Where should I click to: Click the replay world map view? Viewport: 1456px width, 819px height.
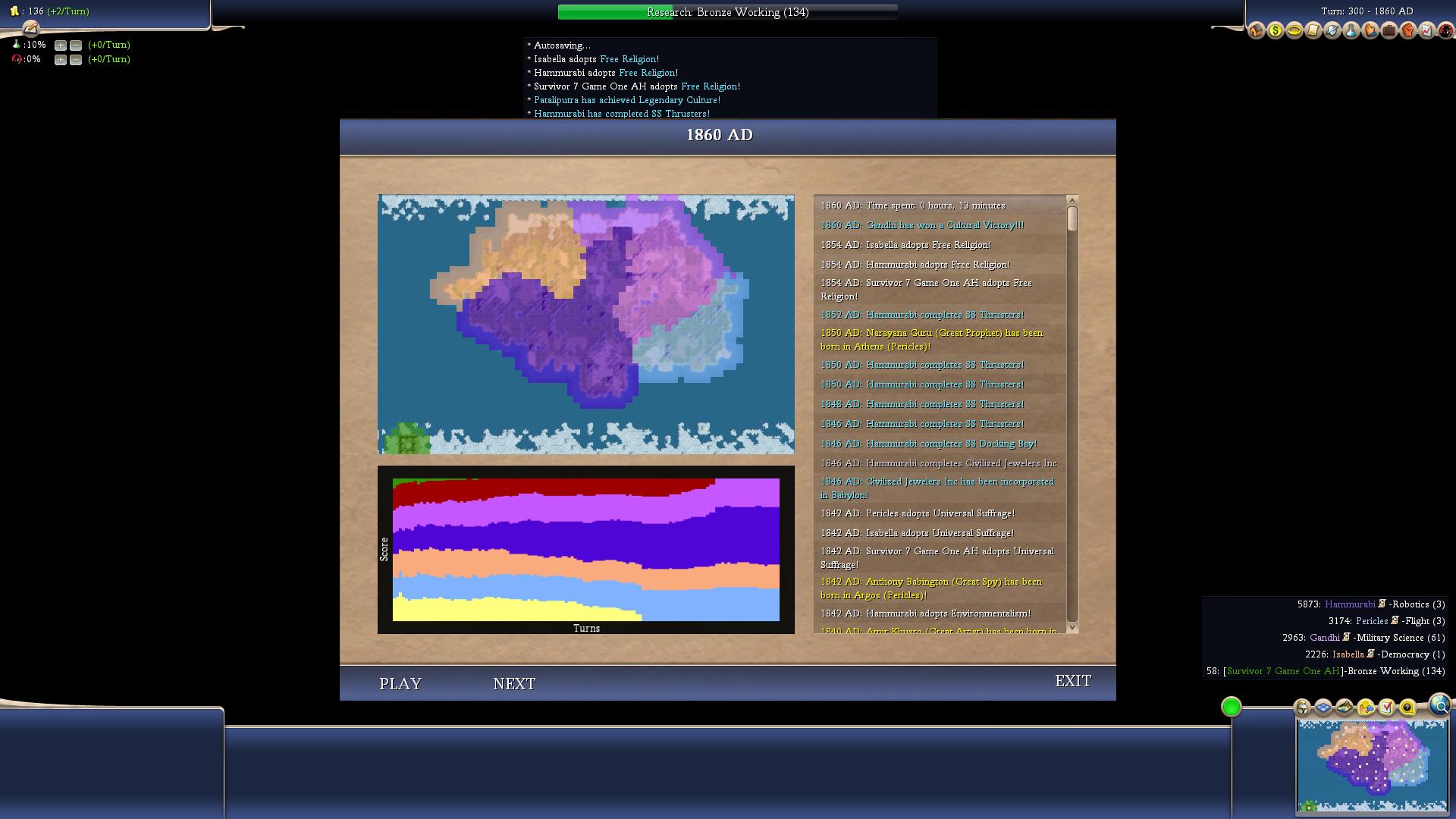[586, 325]
